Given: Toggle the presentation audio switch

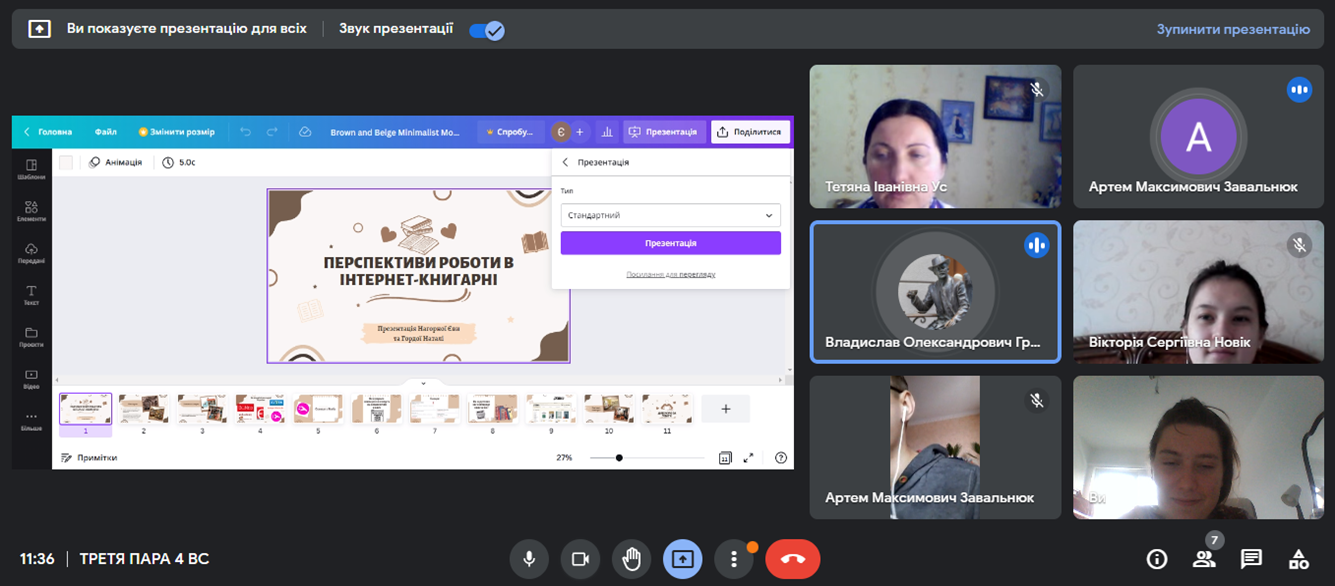Looking at the screenshot, I should pyautogui.click(x=487, y=30).
